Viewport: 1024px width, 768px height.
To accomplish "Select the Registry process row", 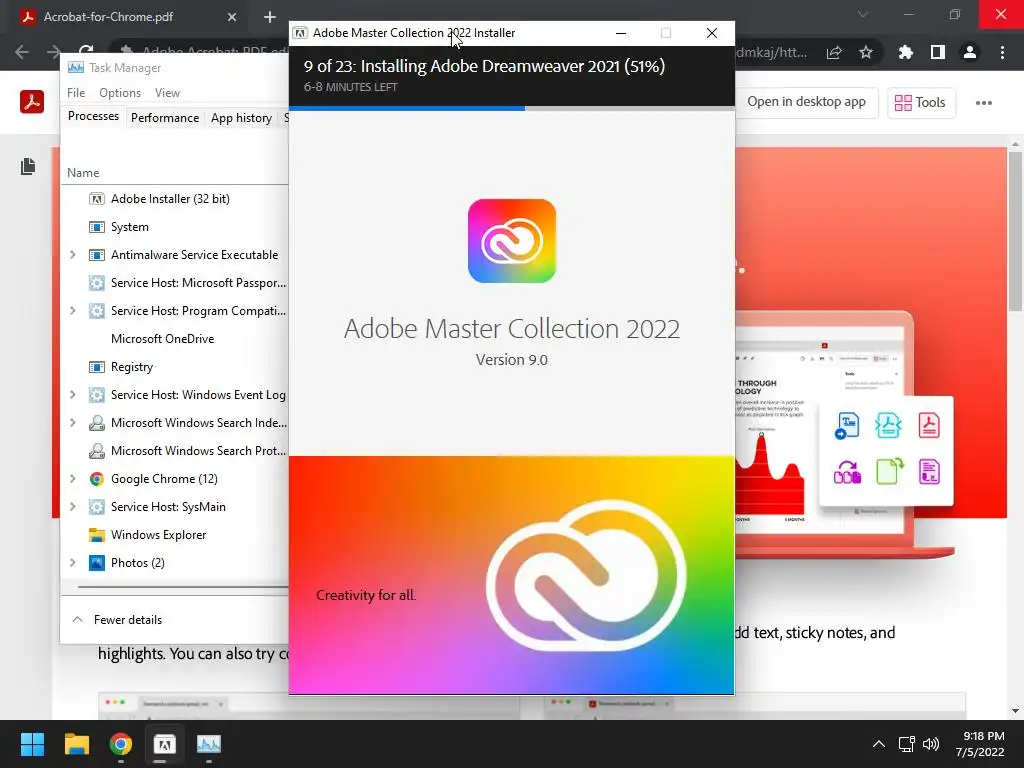I will click(x=174, y=367).
